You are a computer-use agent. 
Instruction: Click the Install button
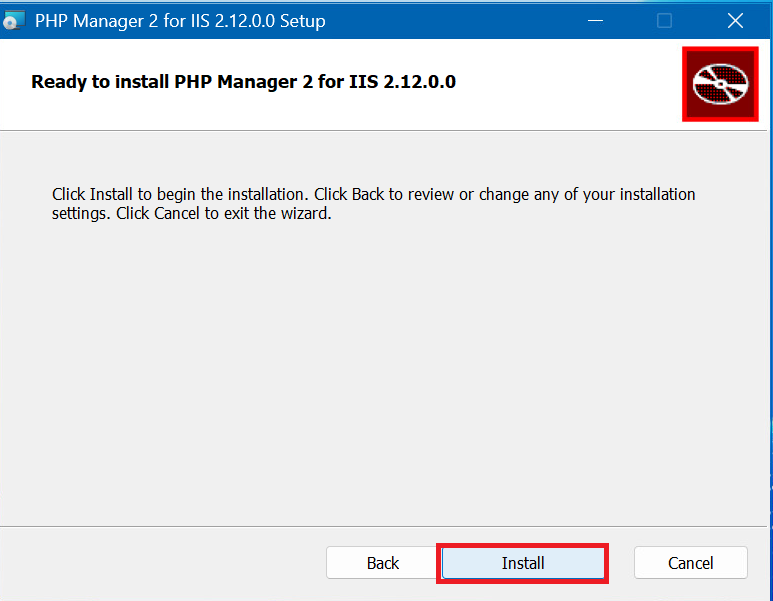click(522, 563)
